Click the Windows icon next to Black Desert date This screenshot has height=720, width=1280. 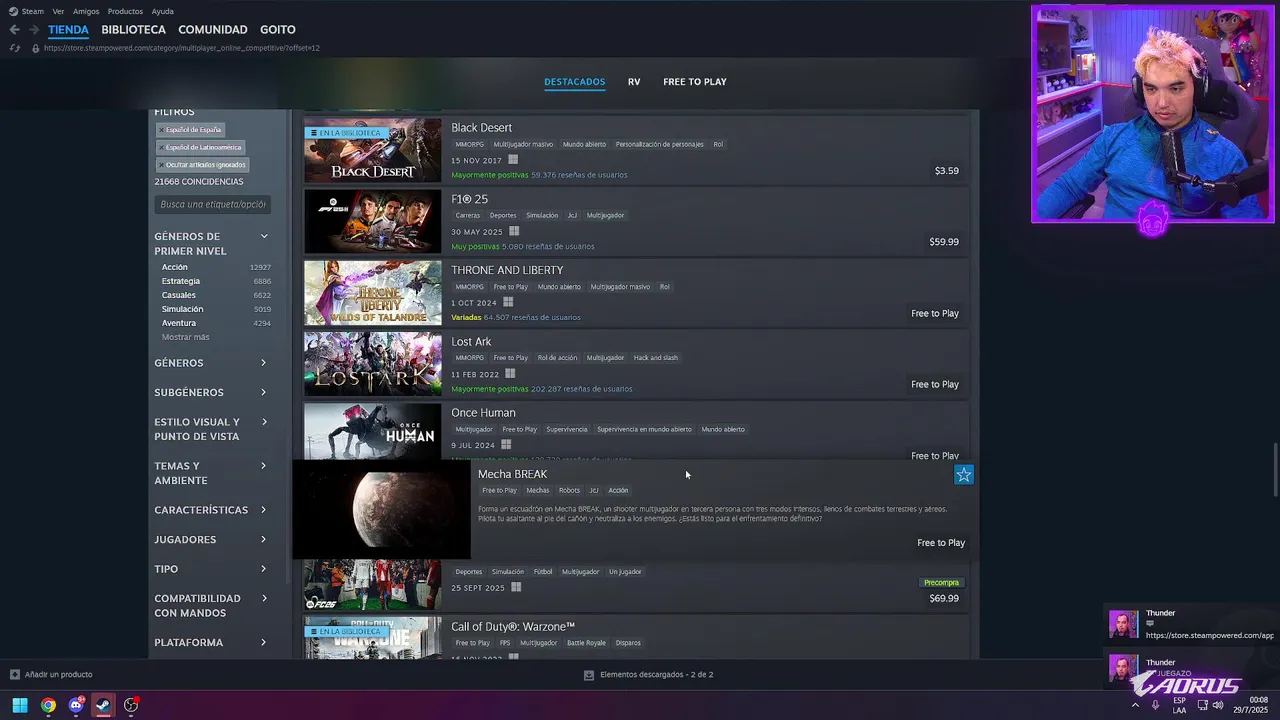click(x=513, y=160)
